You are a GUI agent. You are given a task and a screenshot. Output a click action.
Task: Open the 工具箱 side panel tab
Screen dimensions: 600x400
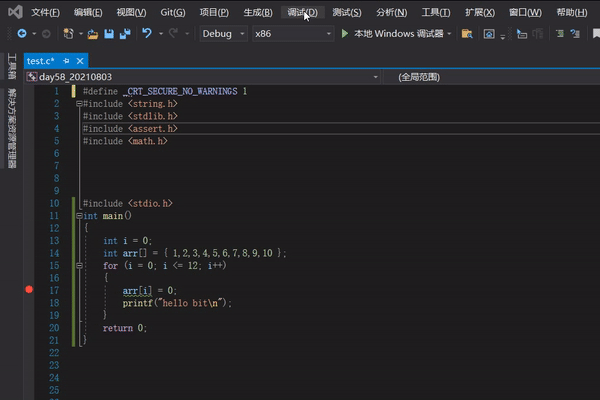pos(12,66)
